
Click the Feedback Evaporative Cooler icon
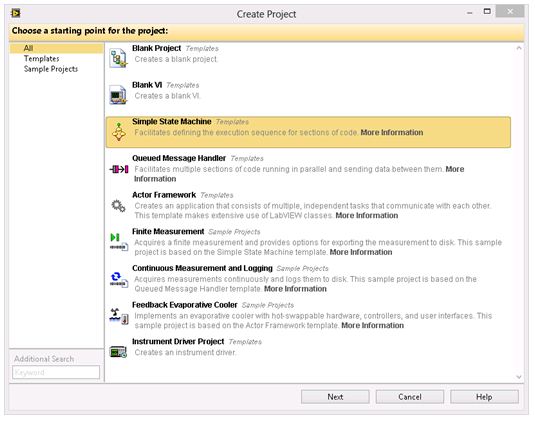click(119, 316)
